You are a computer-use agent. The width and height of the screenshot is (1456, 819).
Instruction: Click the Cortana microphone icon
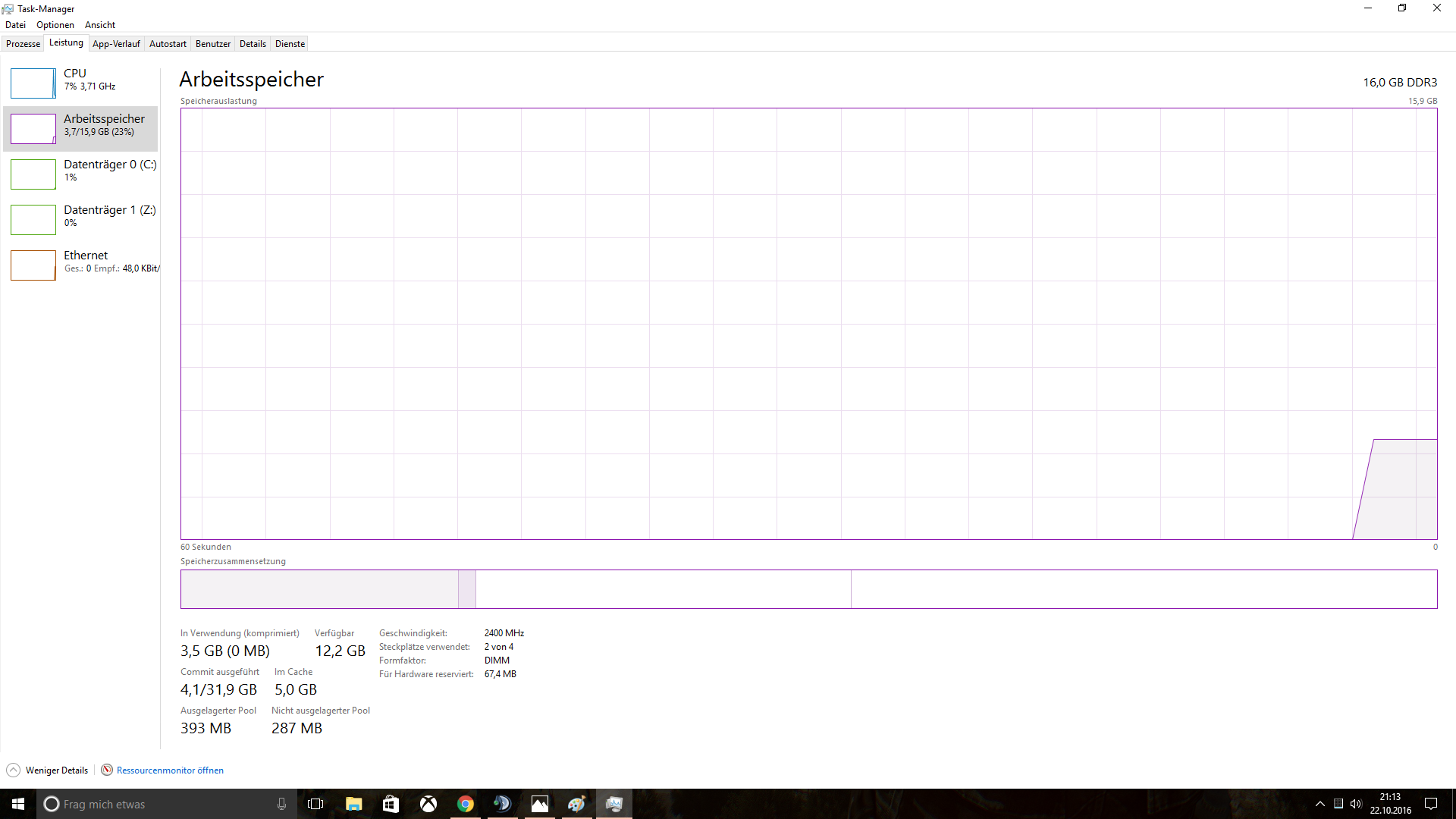point(281,804)
